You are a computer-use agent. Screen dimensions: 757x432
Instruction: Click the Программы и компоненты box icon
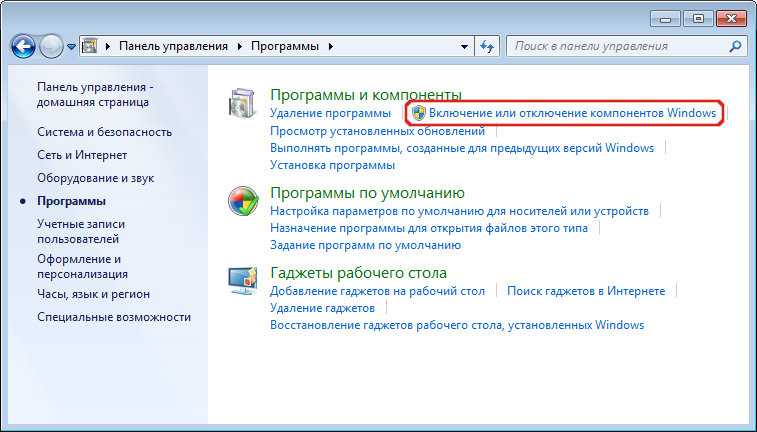tap(242, 103)
